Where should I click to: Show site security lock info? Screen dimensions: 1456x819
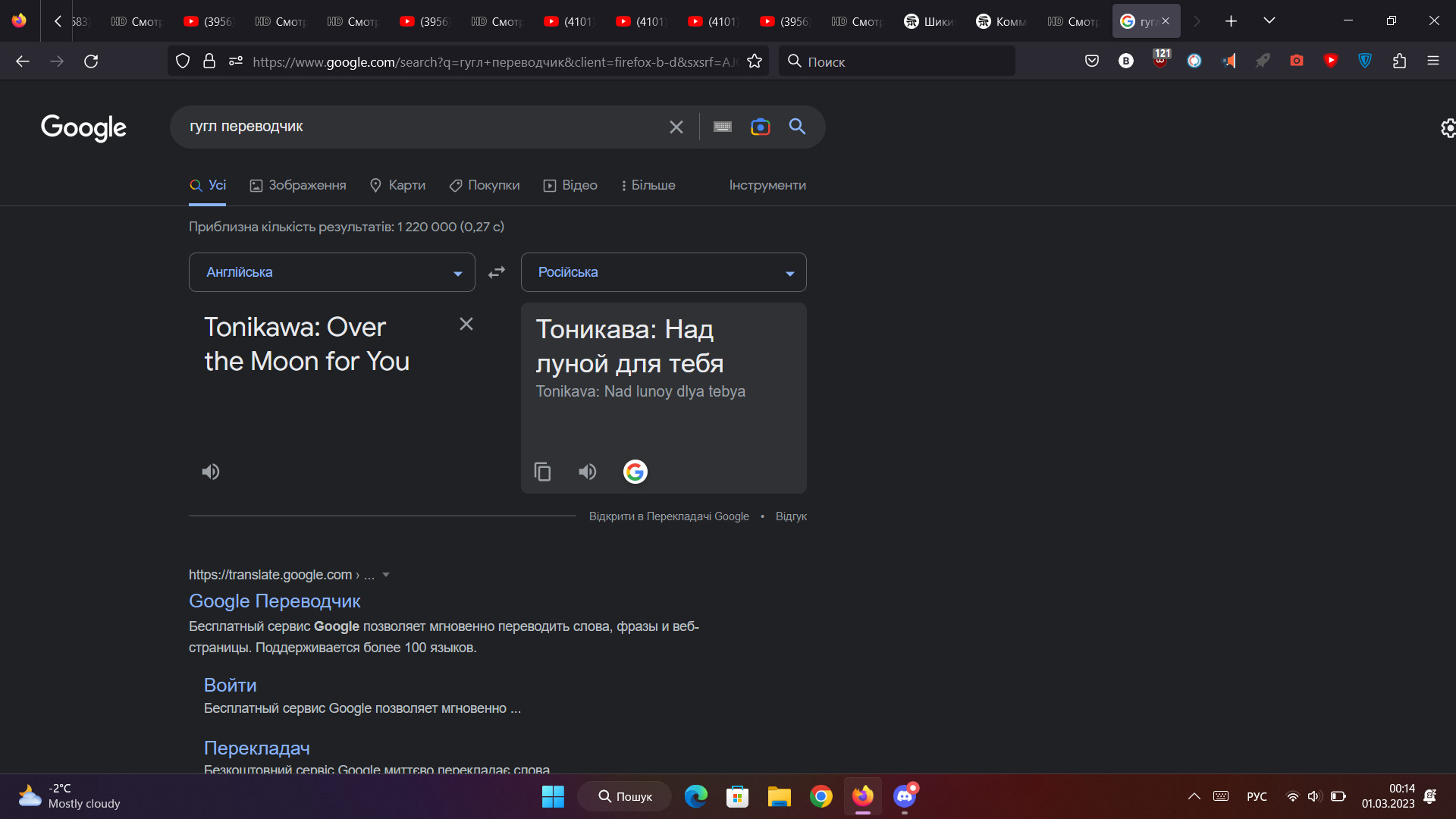coord(209,61)
